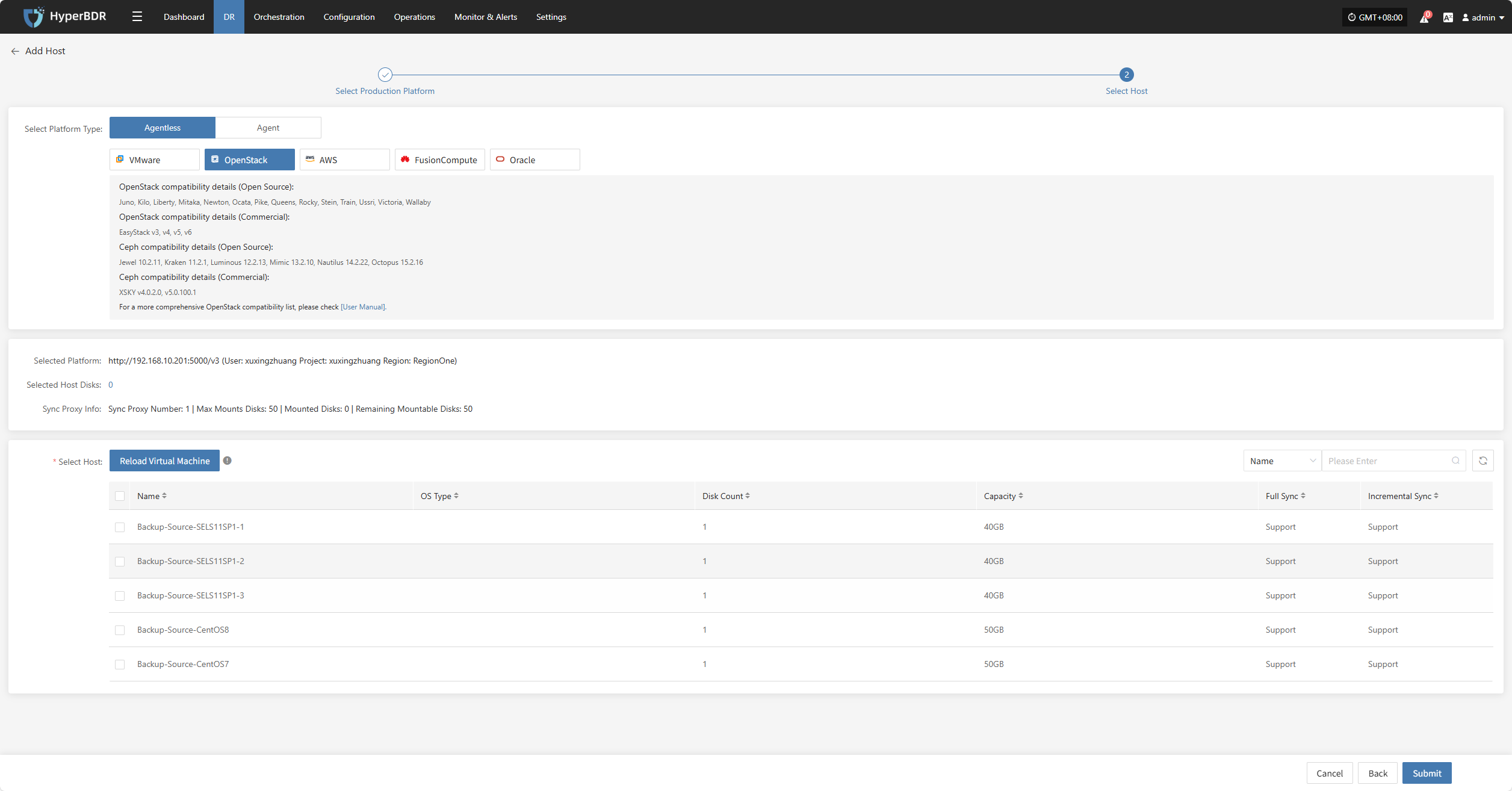The width and height of the screenshot is (1512, 791).
Task: Sort the table by Full Sync
Action: [1303, 496]
